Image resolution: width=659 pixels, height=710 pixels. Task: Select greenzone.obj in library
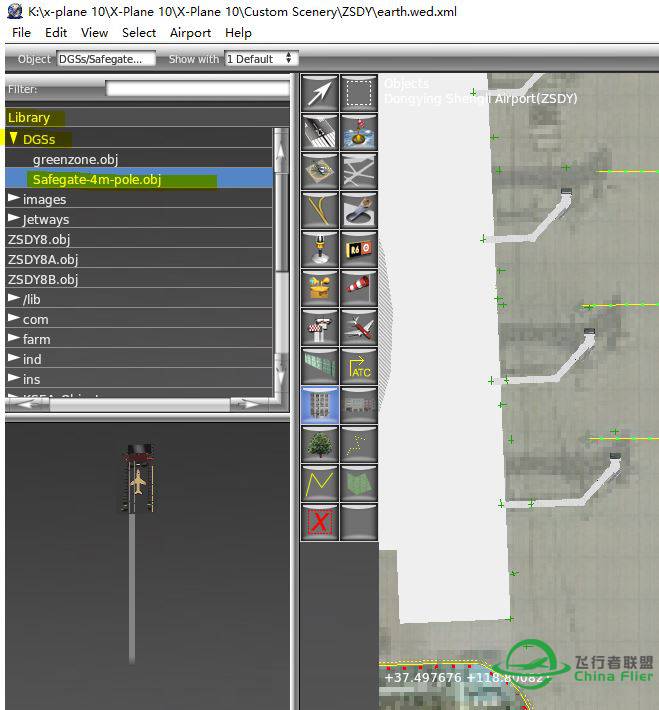point(139,159)
